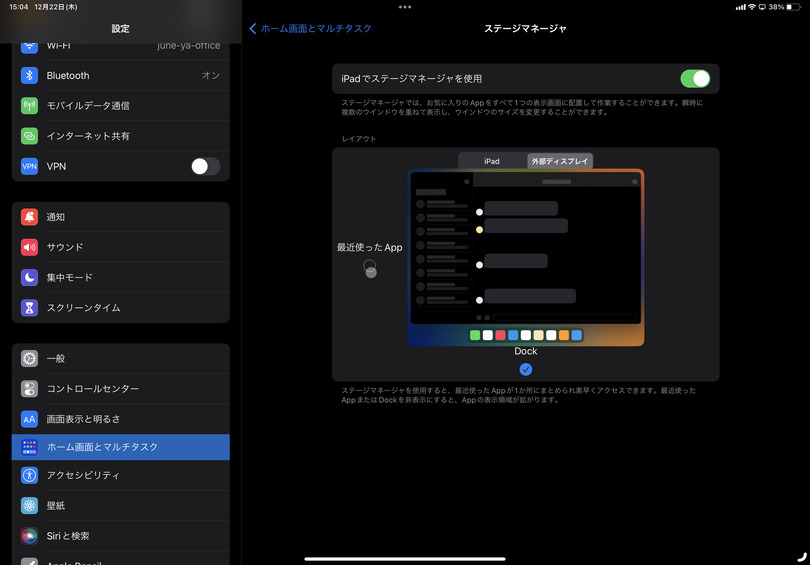Tap the Internet sharing hotspot icon
810x565 pixels.
(x=29, y=136)
